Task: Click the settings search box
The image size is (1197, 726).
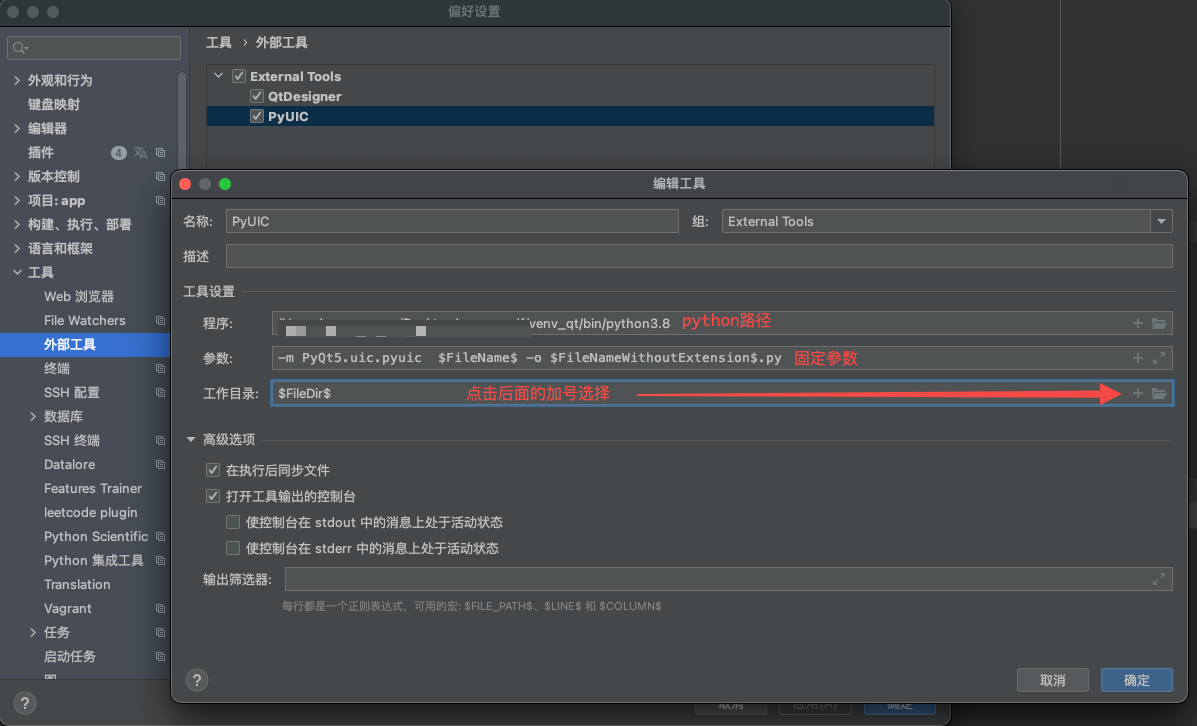Action: tap(94, 48)
